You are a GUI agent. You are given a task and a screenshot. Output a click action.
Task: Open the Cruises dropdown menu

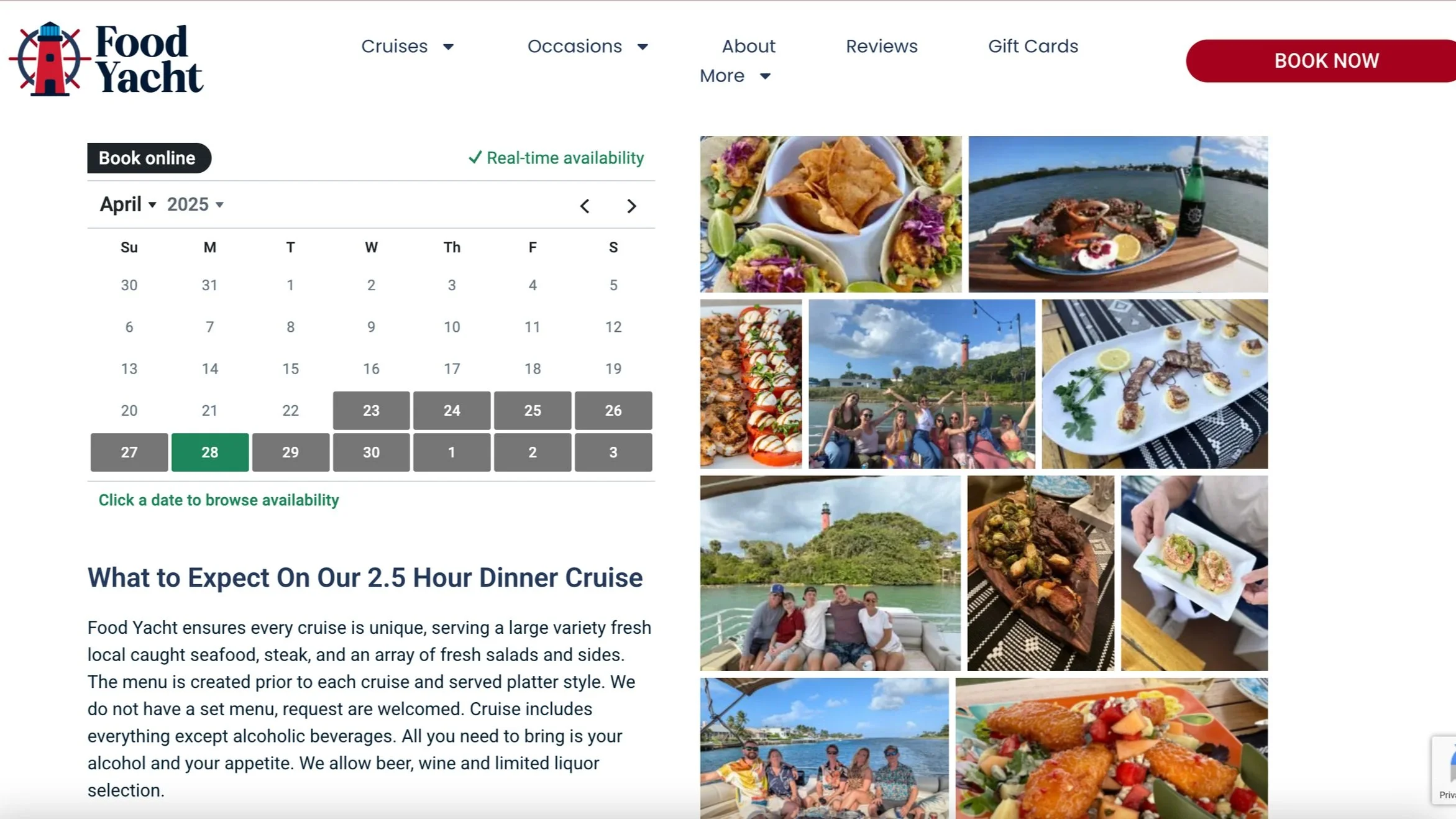point(408,46)
